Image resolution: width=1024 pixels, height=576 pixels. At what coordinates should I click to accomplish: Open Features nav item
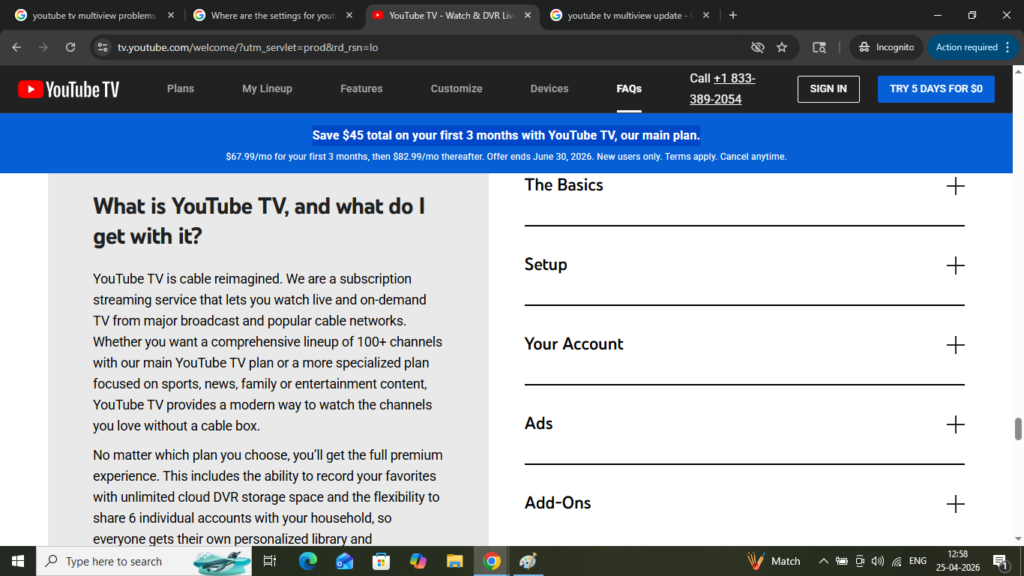pyautogui.click(x=361, y=89)
